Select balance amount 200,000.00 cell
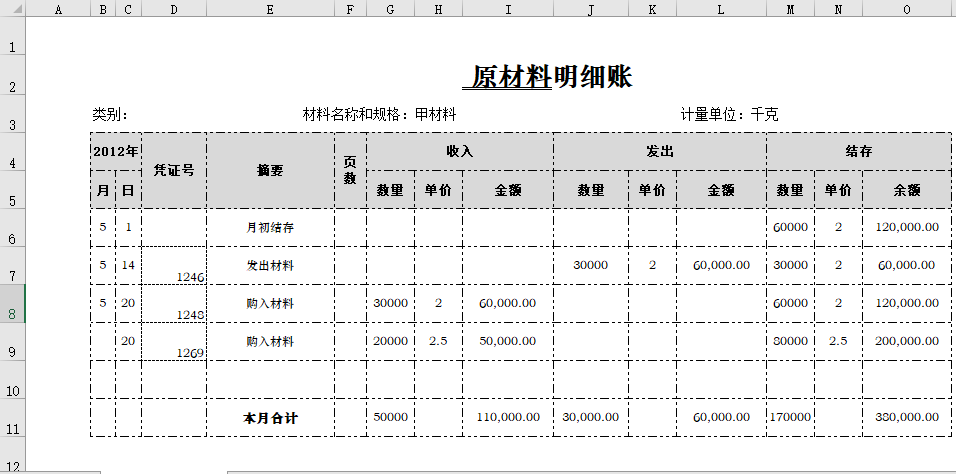Image resolution: width=956 pixels, height=474 pixels. [907, 341]
